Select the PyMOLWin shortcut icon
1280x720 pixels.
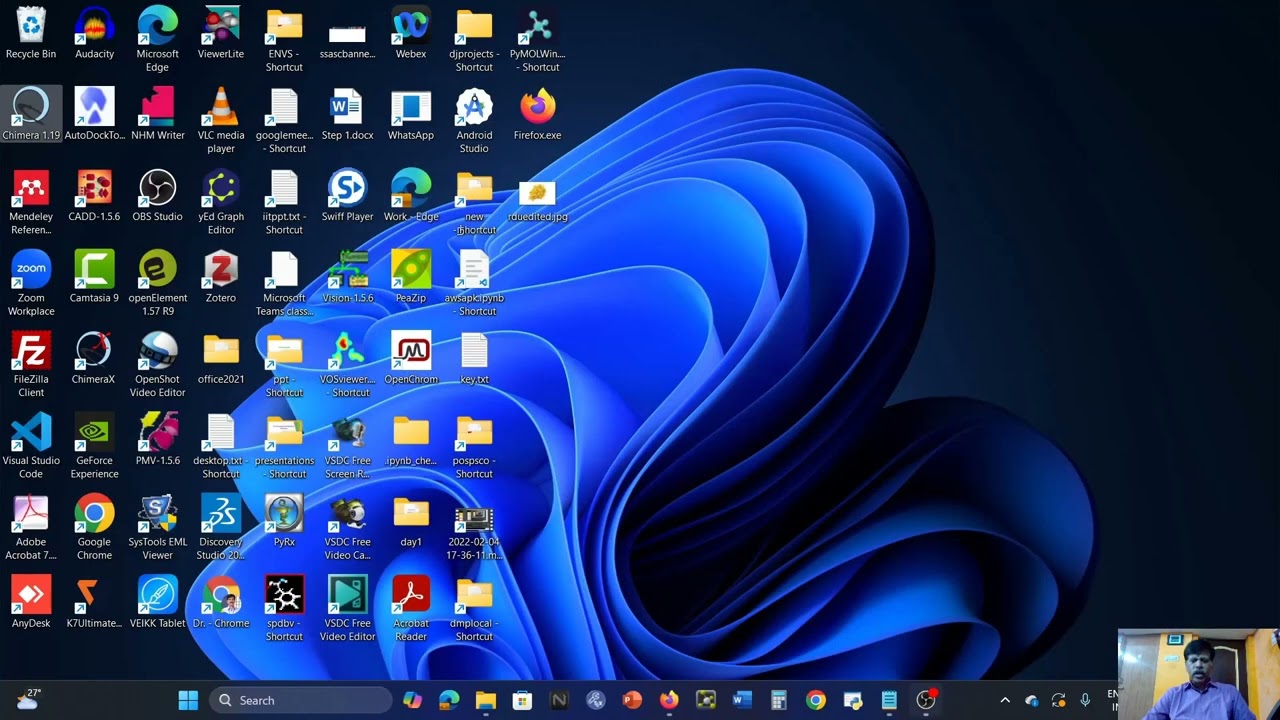(x=538, y=39)
